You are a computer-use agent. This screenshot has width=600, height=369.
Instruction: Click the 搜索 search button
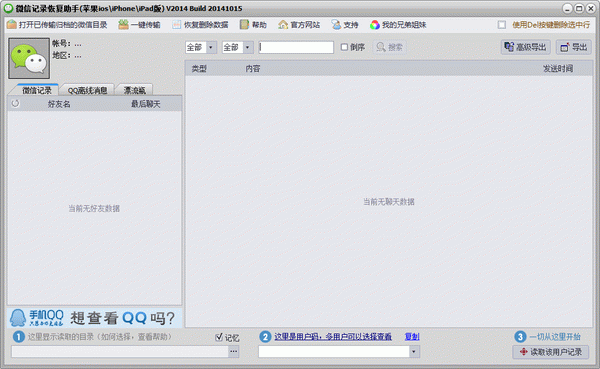(x=390, y=47)
